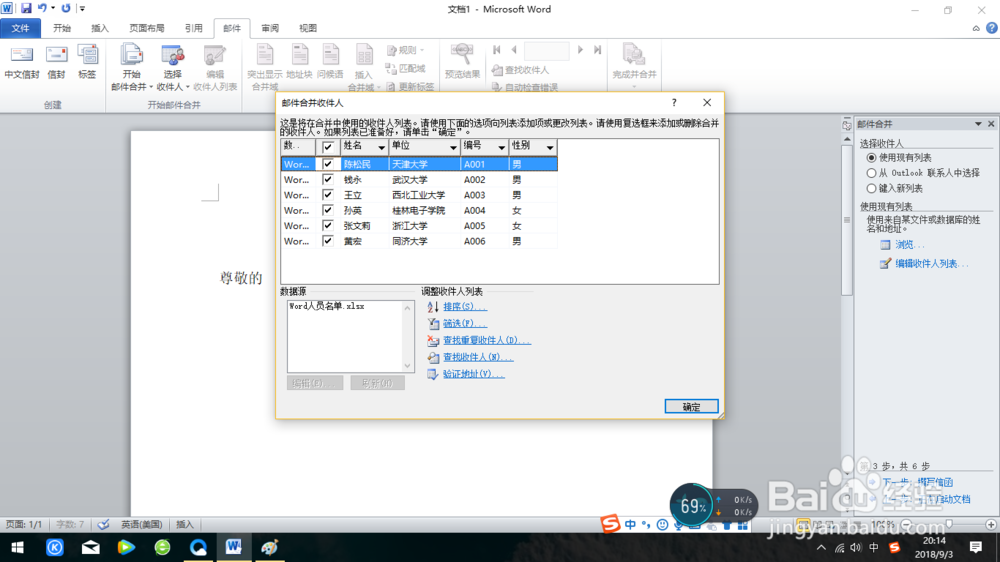Open Windows Start menu

(17, 547)
